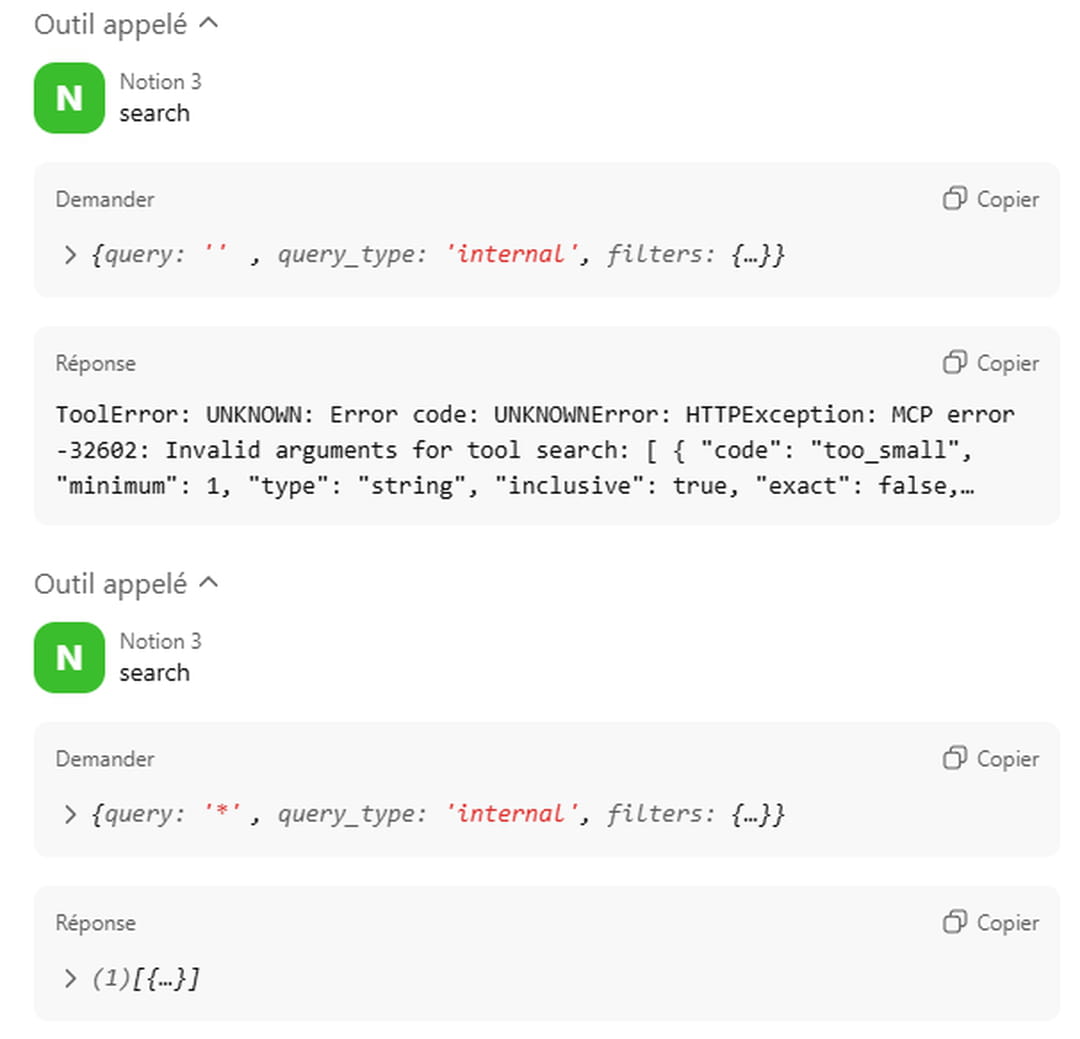Click the Notion logo above the empty-query search

click(x=69, y=98)
